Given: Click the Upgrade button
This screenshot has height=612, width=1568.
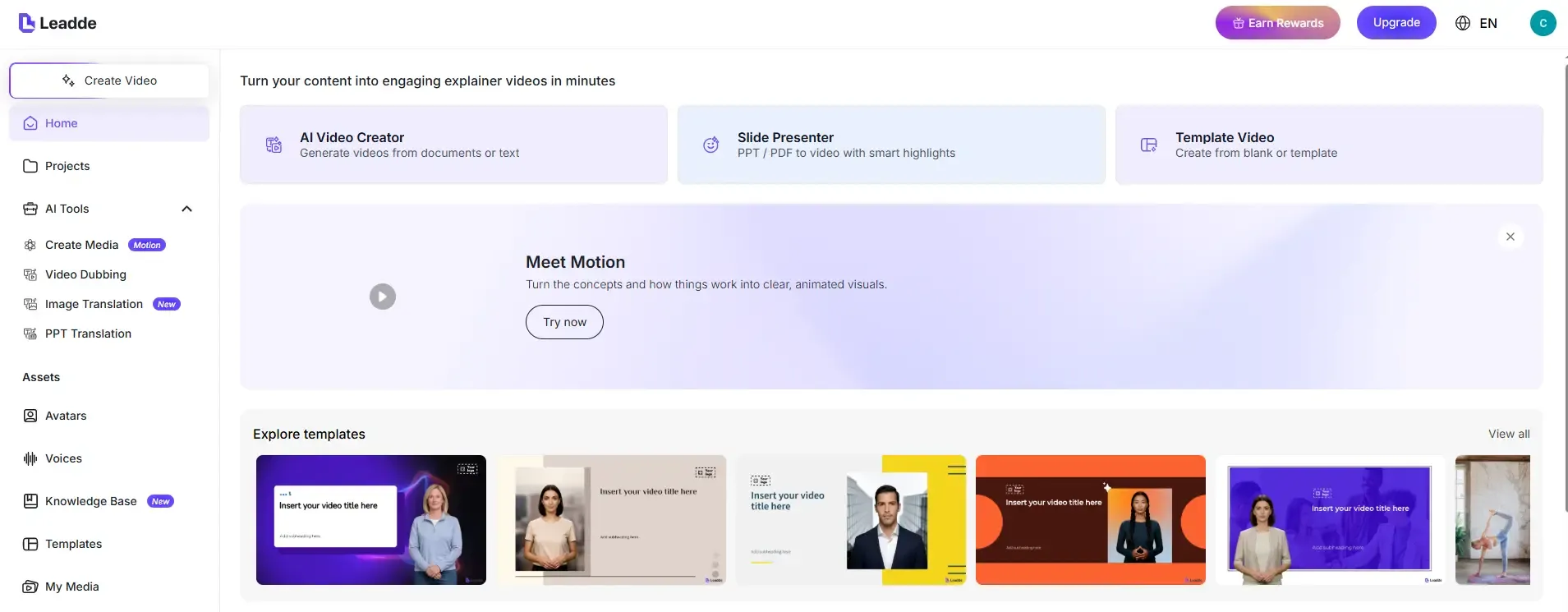Looking at the screenshot, I should pyautogui.click(x=1396, y=22).
